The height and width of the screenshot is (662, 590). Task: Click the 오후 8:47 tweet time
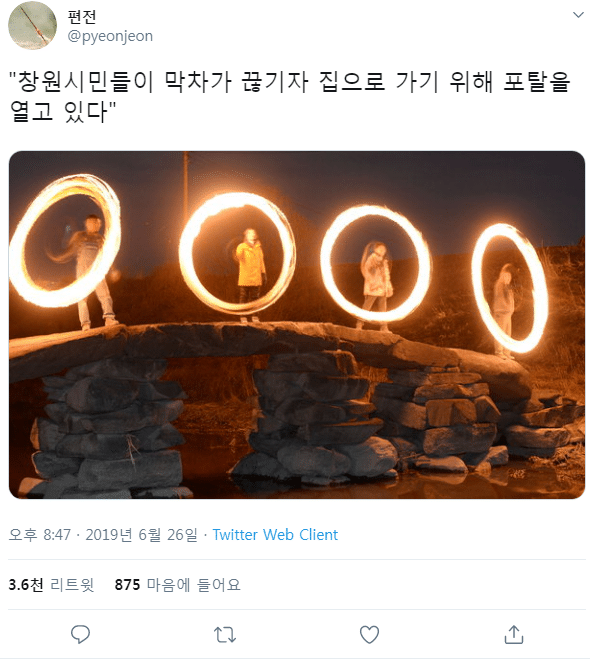(40, 535)
